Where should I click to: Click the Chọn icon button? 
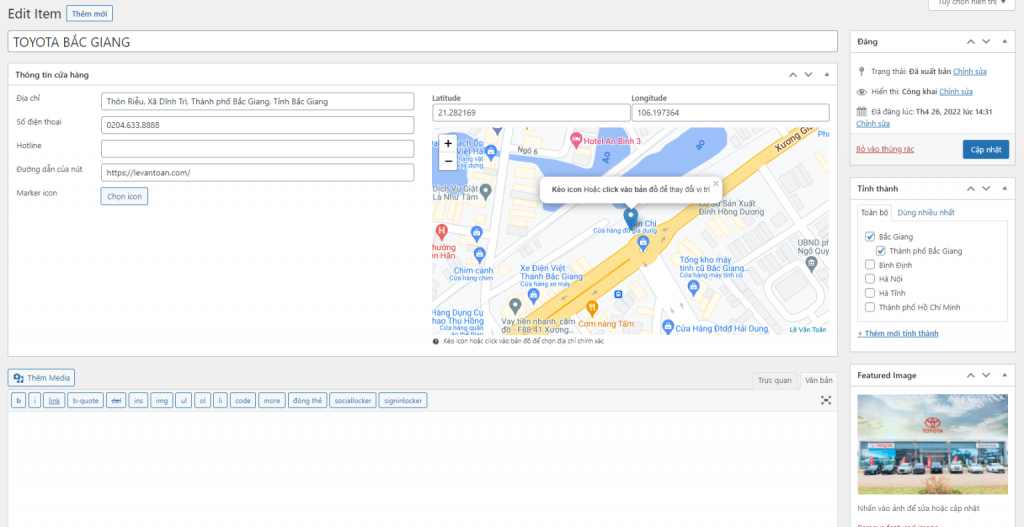124,196
